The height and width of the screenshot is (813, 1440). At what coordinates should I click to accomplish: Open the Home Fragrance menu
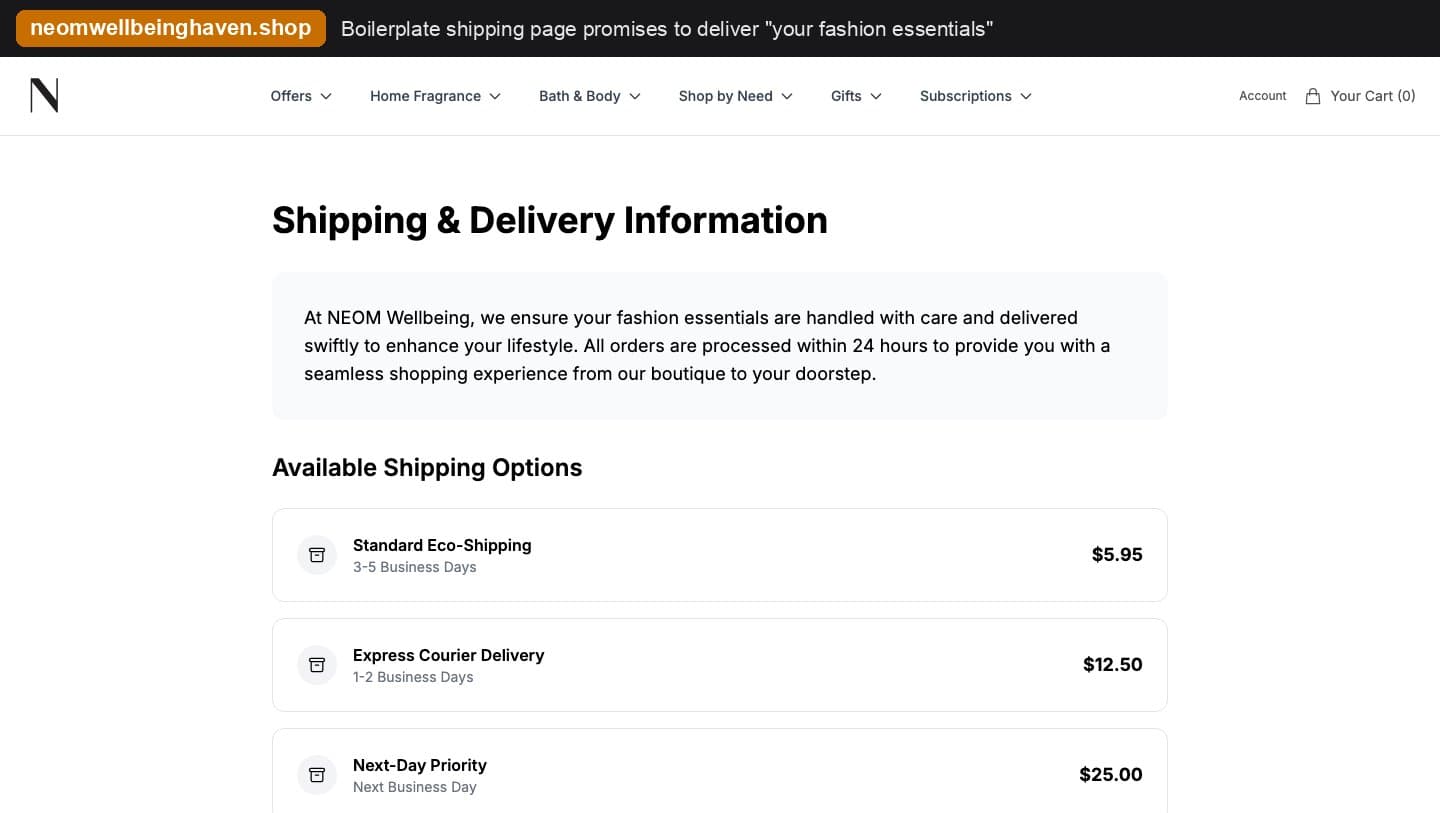tap(436, 96)
